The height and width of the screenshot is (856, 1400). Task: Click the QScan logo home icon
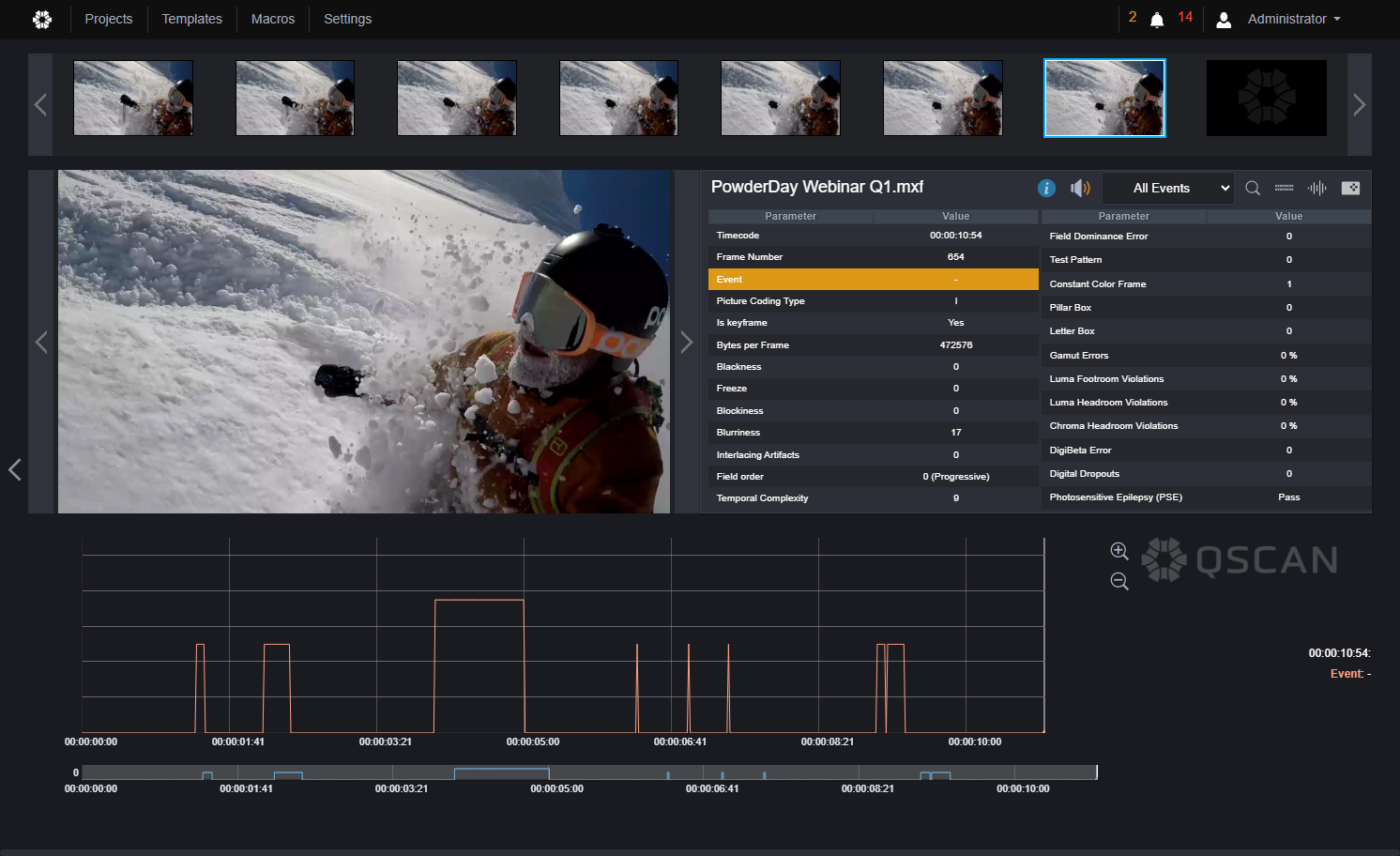42,19
